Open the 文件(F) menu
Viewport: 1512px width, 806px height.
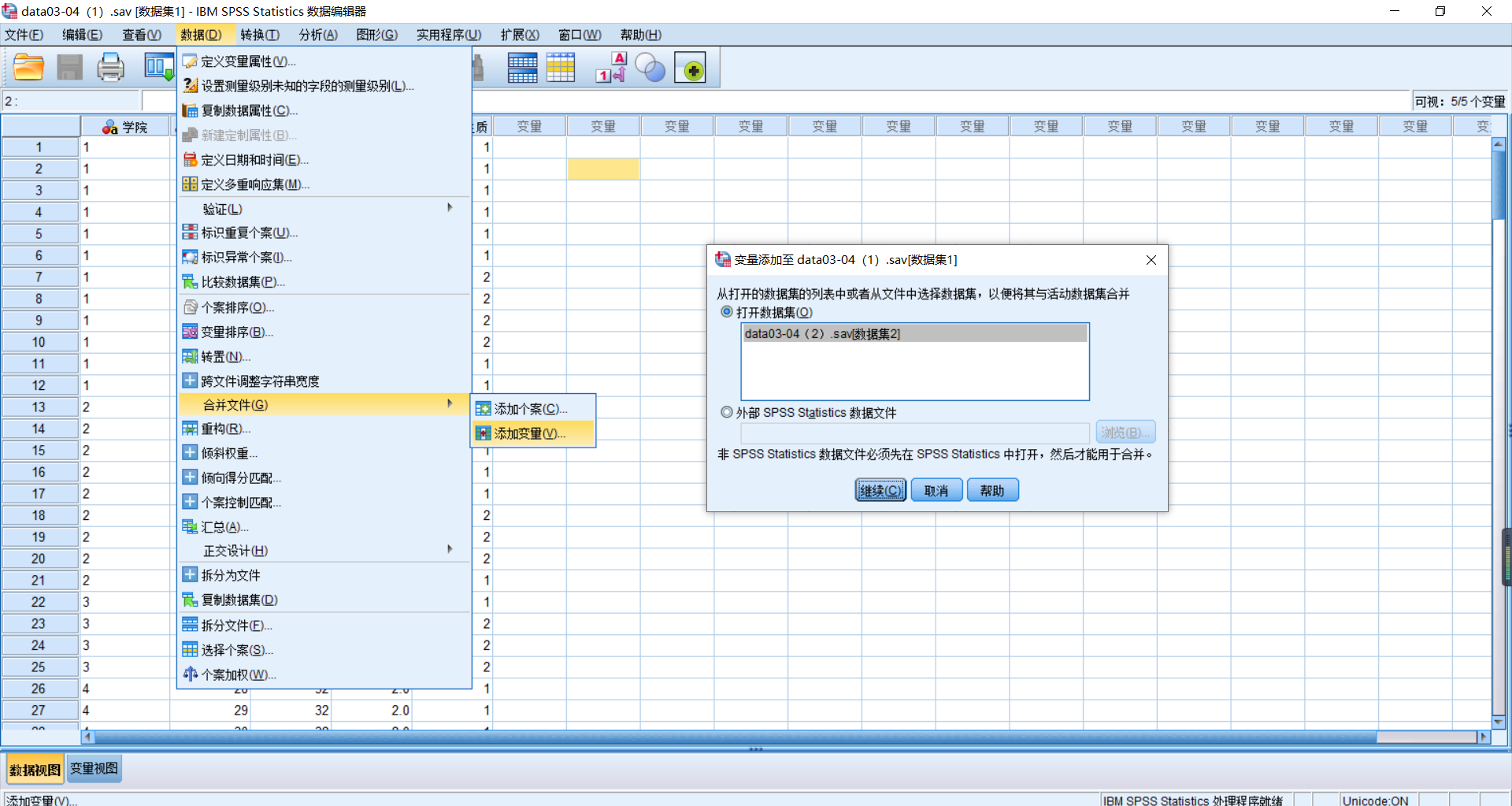[x=24, y=35]
